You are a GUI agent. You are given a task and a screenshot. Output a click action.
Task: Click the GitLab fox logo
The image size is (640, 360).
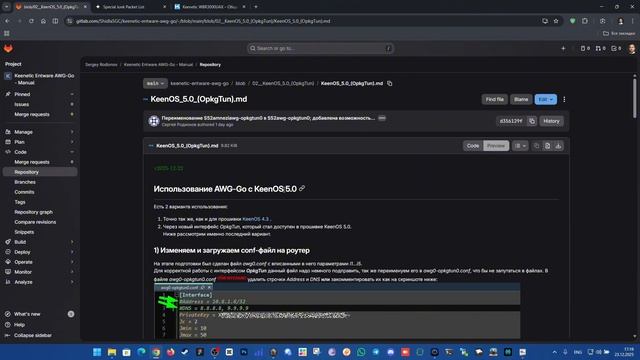click(x=8, y=49)
